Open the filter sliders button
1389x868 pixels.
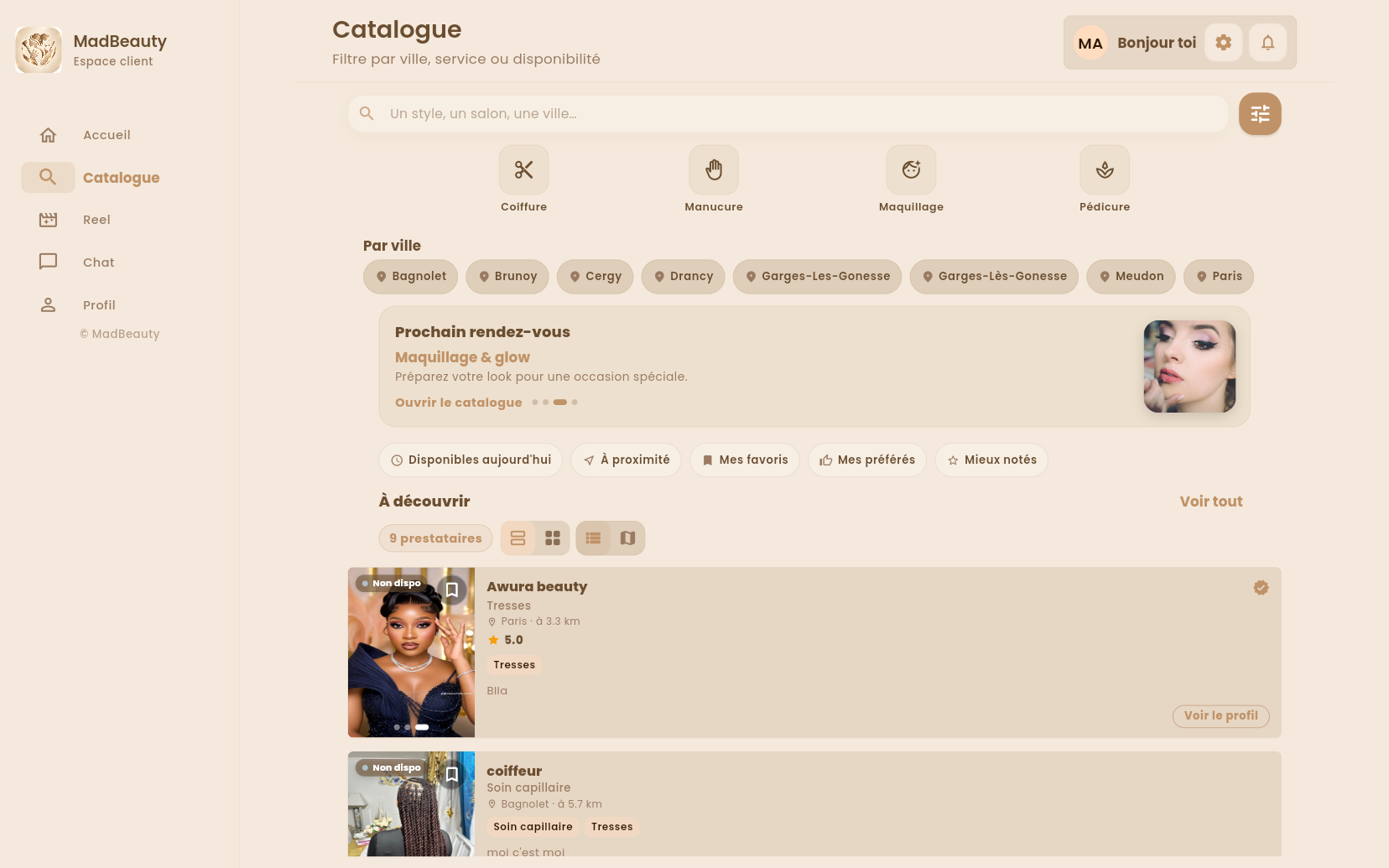click(1260, 113)
